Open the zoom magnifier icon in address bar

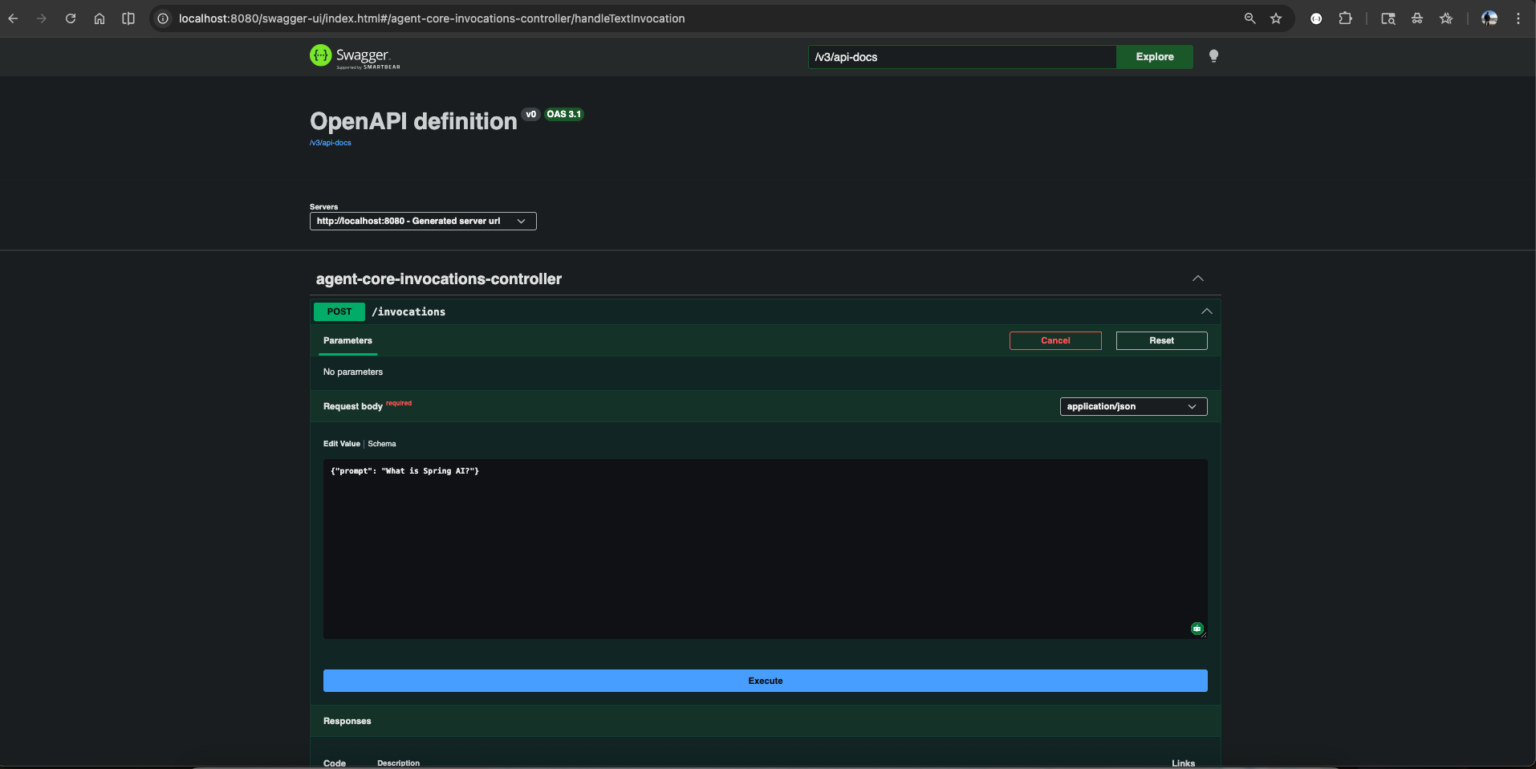coord(1249,18)
